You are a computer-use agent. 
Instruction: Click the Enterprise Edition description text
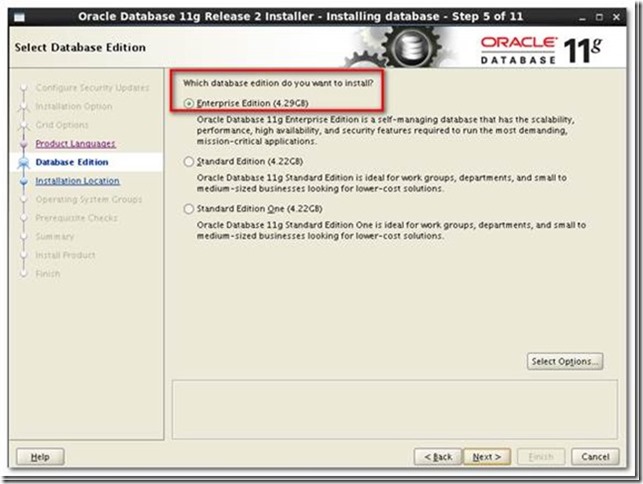click(385, 130)
